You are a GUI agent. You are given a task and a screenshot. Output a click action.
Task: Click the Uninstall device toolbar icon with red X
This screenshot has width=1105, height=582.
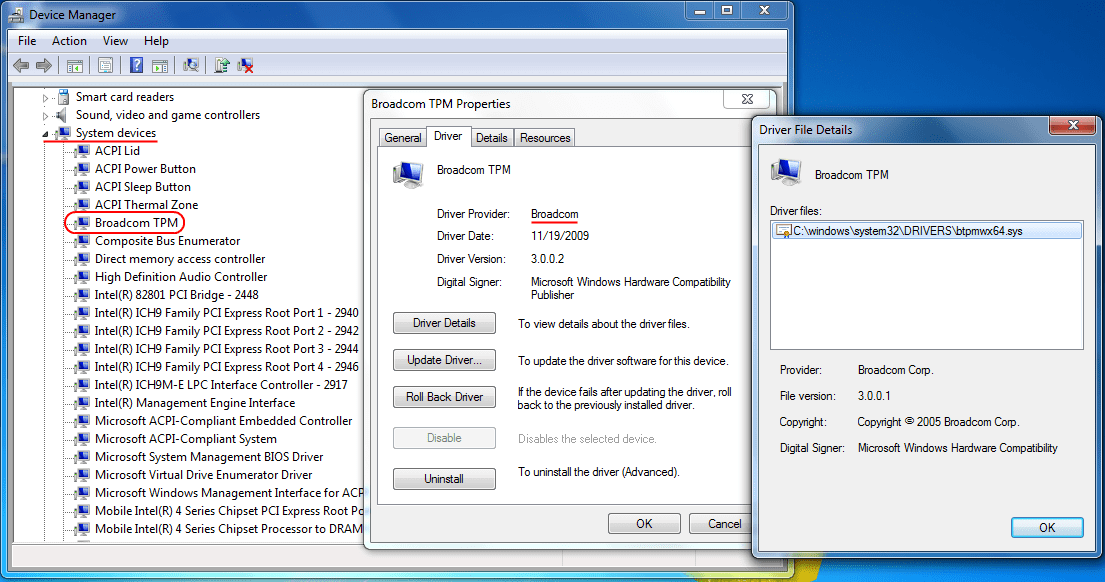coord(245,66)
